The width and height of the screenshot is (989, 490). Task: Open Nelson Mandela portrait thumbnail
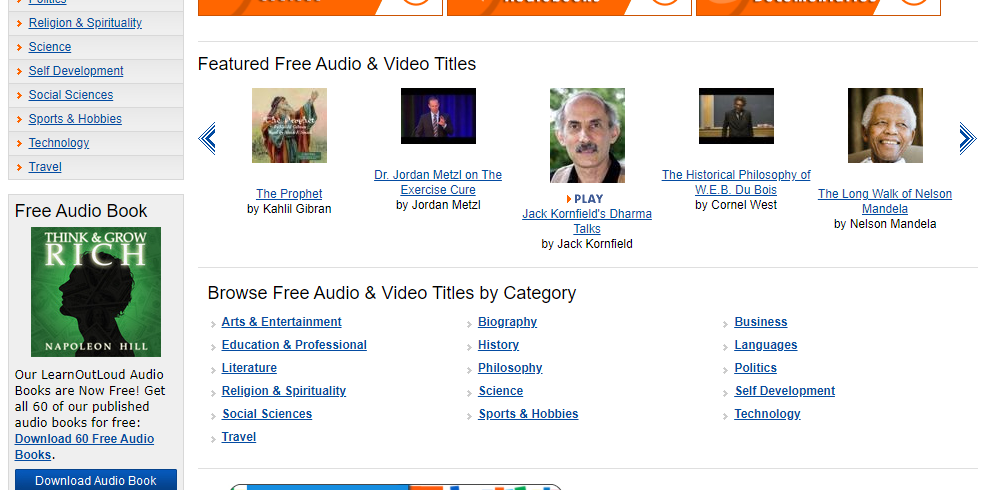point(885,125)
